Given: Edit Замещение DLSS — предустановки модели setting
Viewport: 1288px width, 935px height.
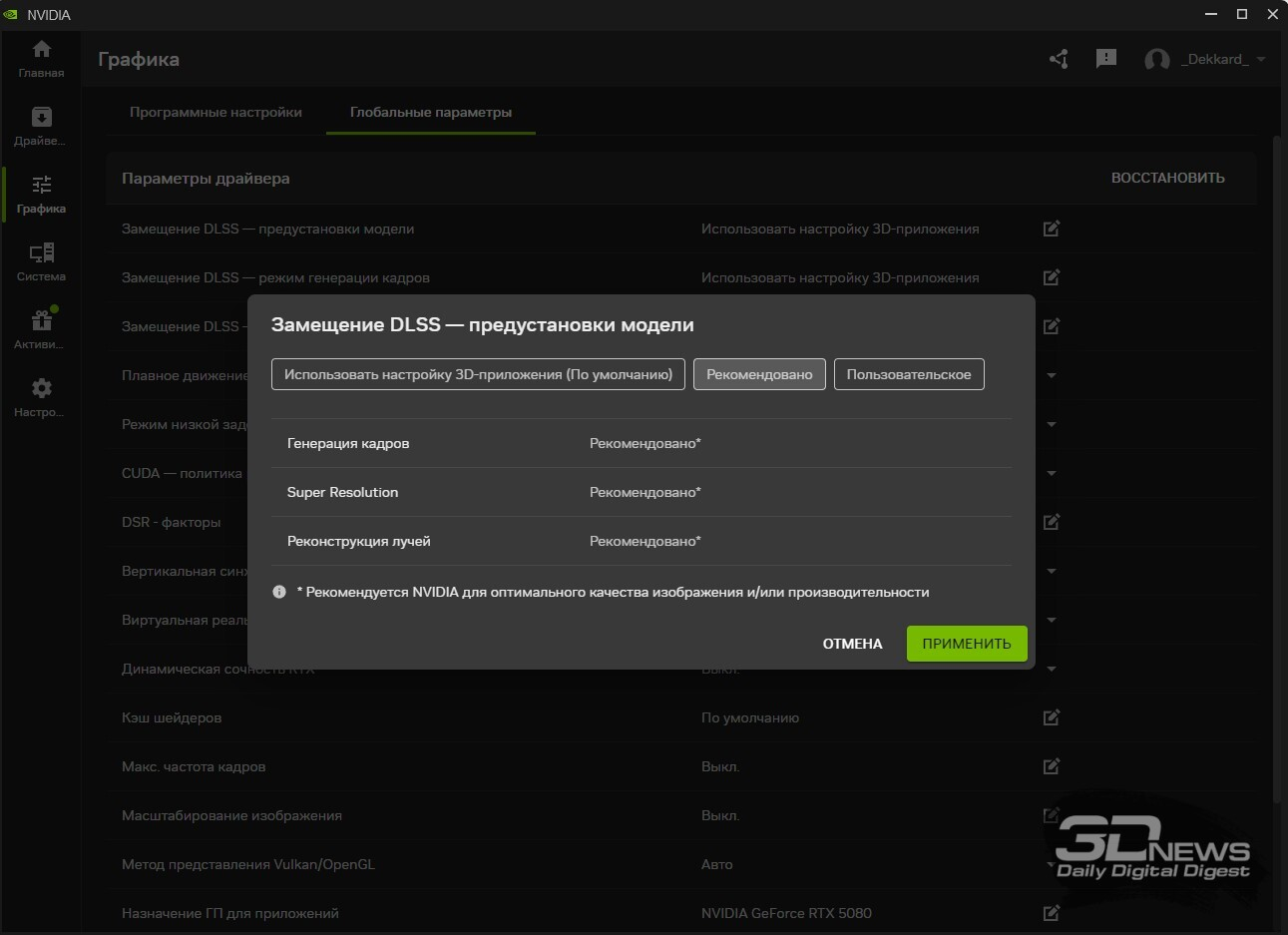Looking at the screenshot, I should (1052, 229).
